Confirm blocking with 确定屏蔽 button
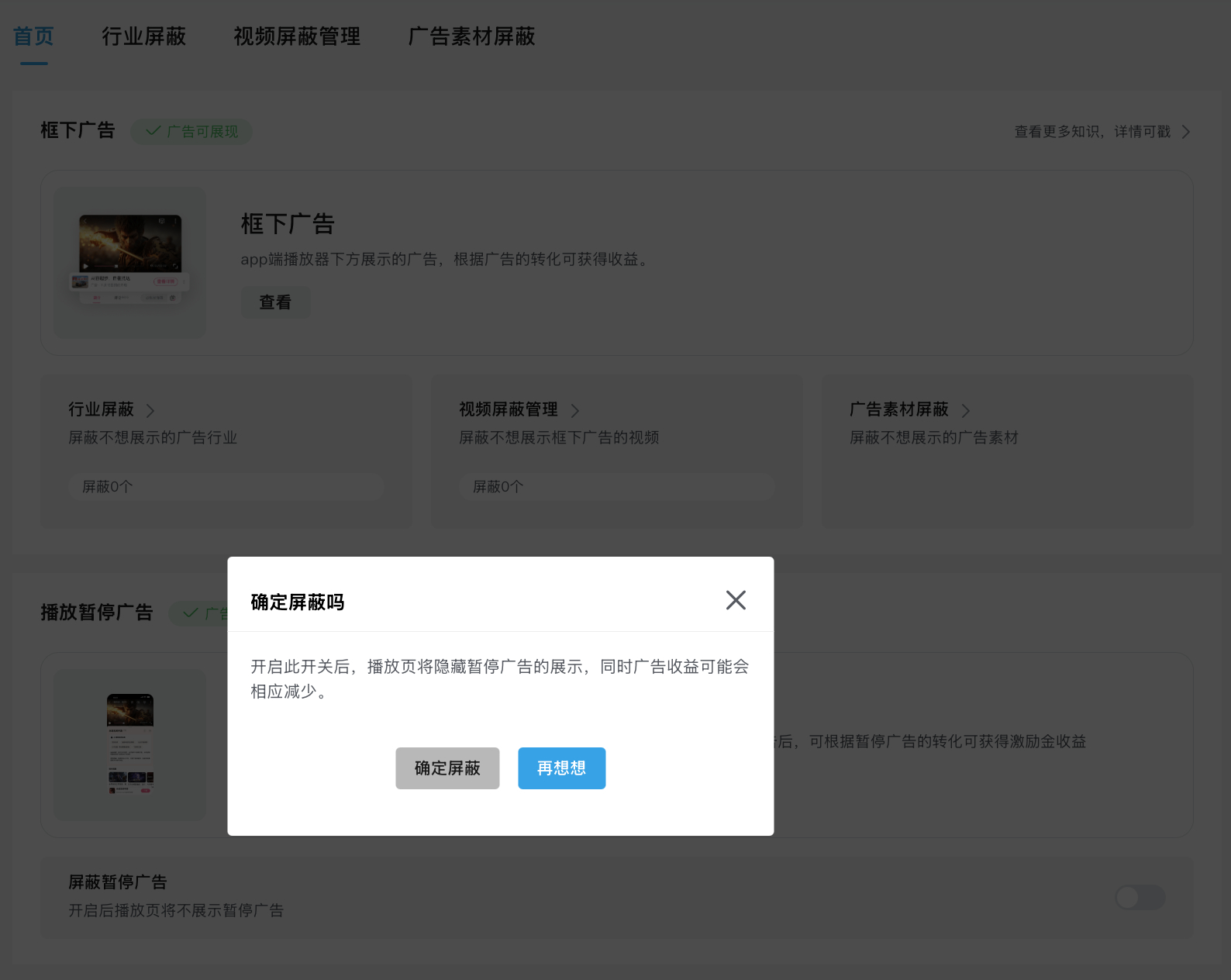 point(447,768)
